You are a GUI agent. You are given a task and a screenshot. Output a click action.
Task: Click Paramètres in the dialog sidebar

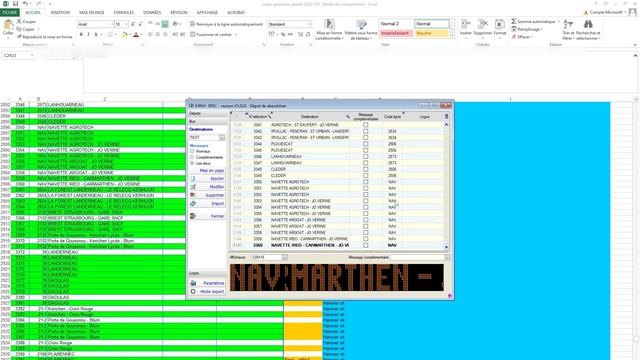(x=207, y=283)
